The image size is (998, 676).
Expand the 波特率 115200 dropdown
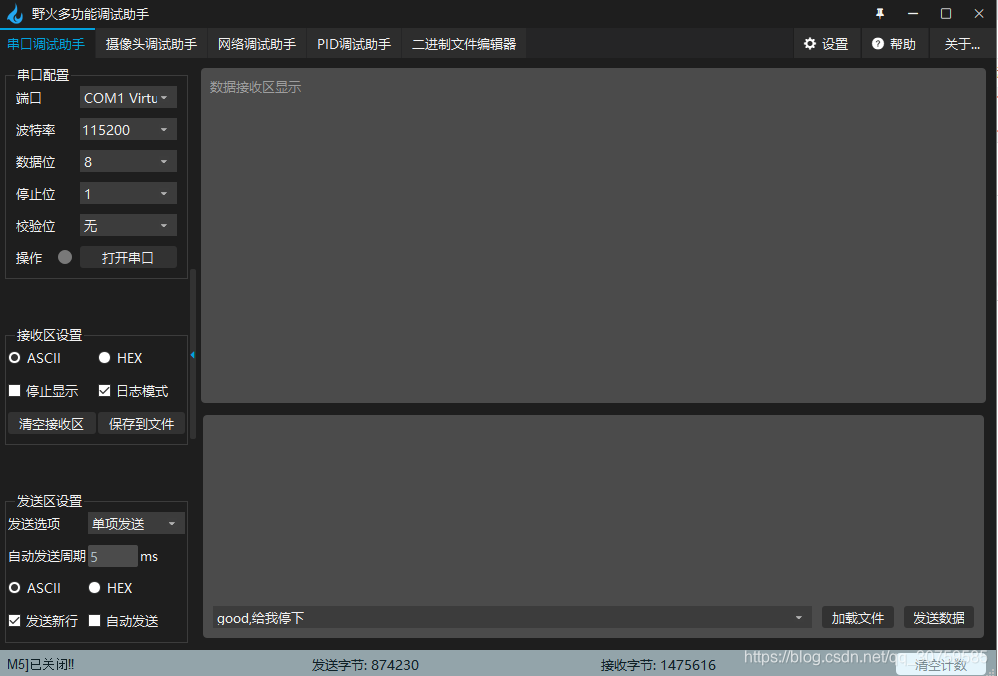point(128,130)
